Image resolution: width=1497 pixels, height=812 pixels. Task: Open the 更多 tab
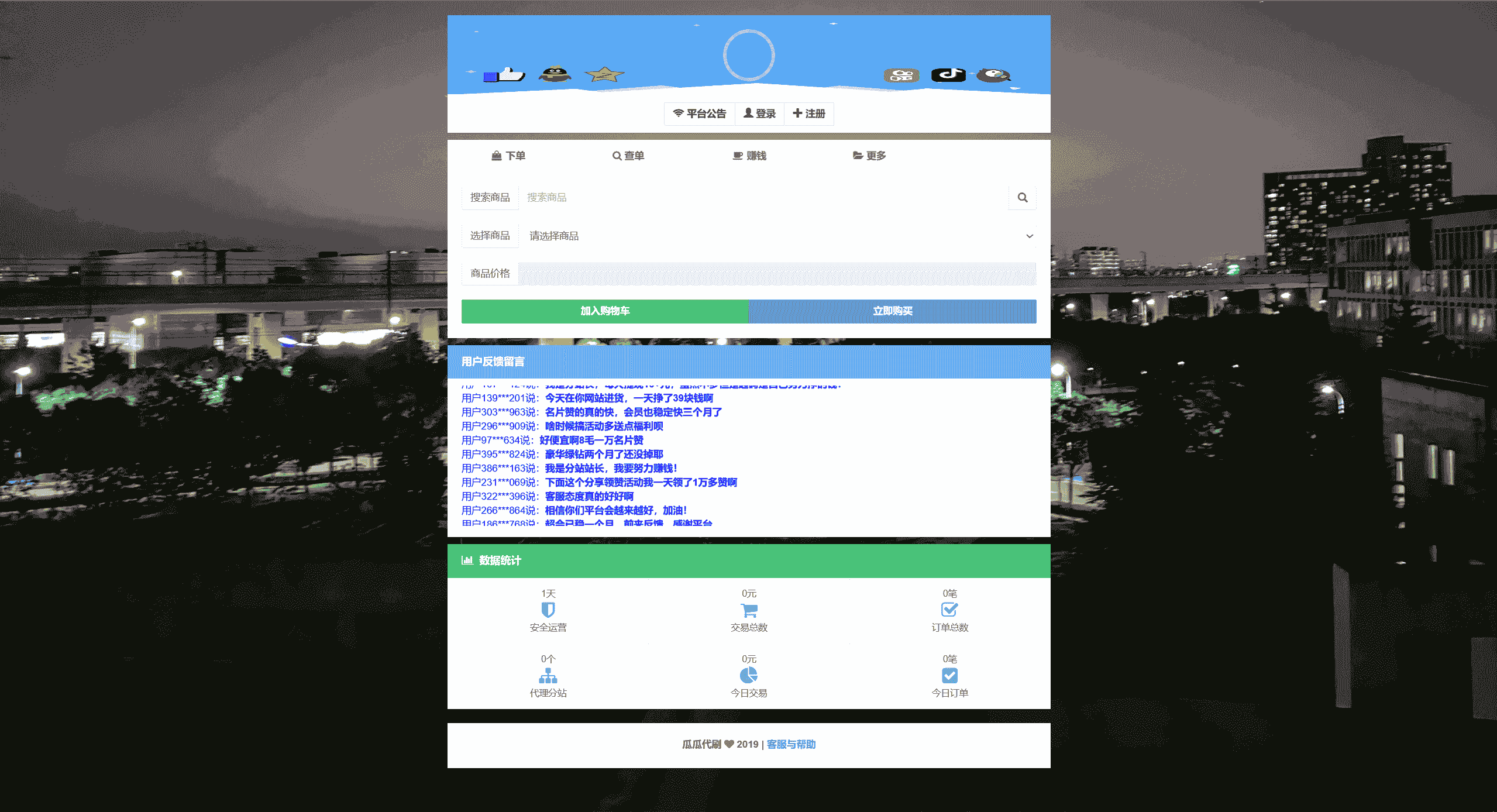click(x=869, y=156)
